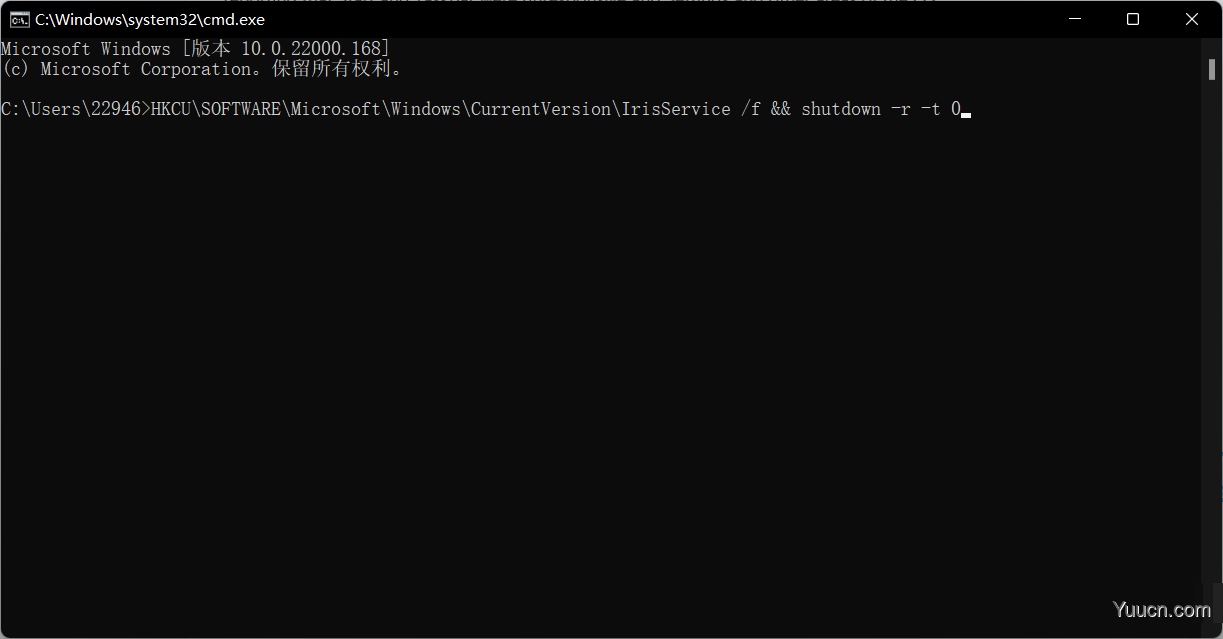The image size is (1223, 639).
Task: Click the word shutdown in the command
Action: (841, 109)
